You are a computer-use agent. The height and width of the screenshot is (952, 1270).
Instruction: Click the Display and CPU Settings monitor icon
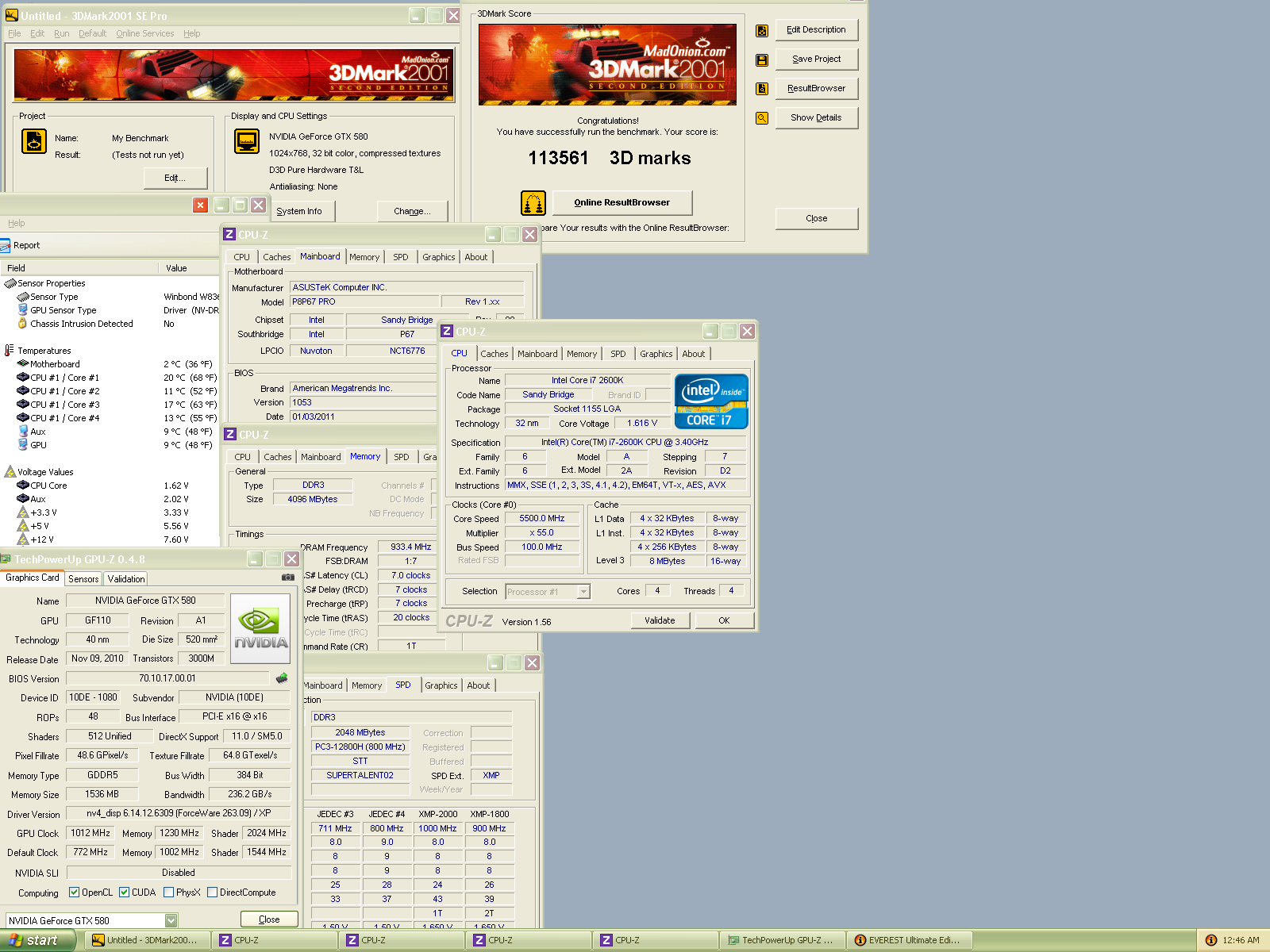coord(247,141)
